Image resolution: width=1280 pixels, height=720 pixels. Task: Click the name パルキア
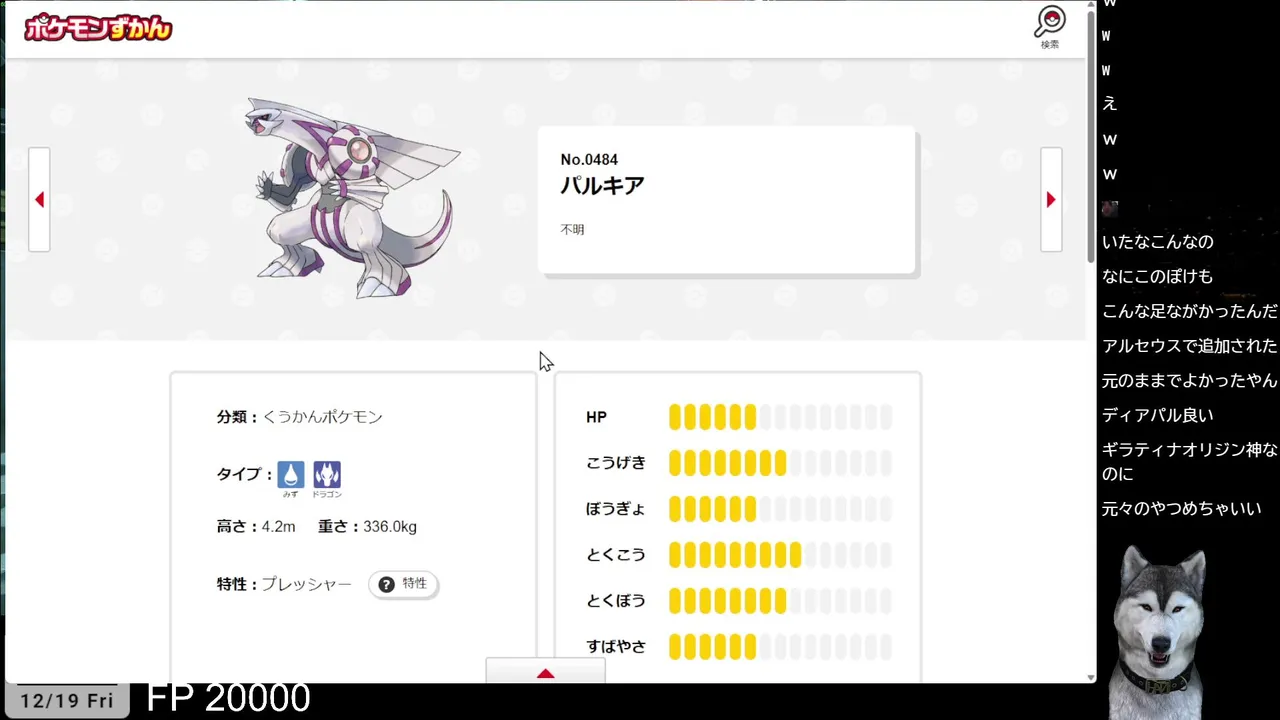click(602, 185)
